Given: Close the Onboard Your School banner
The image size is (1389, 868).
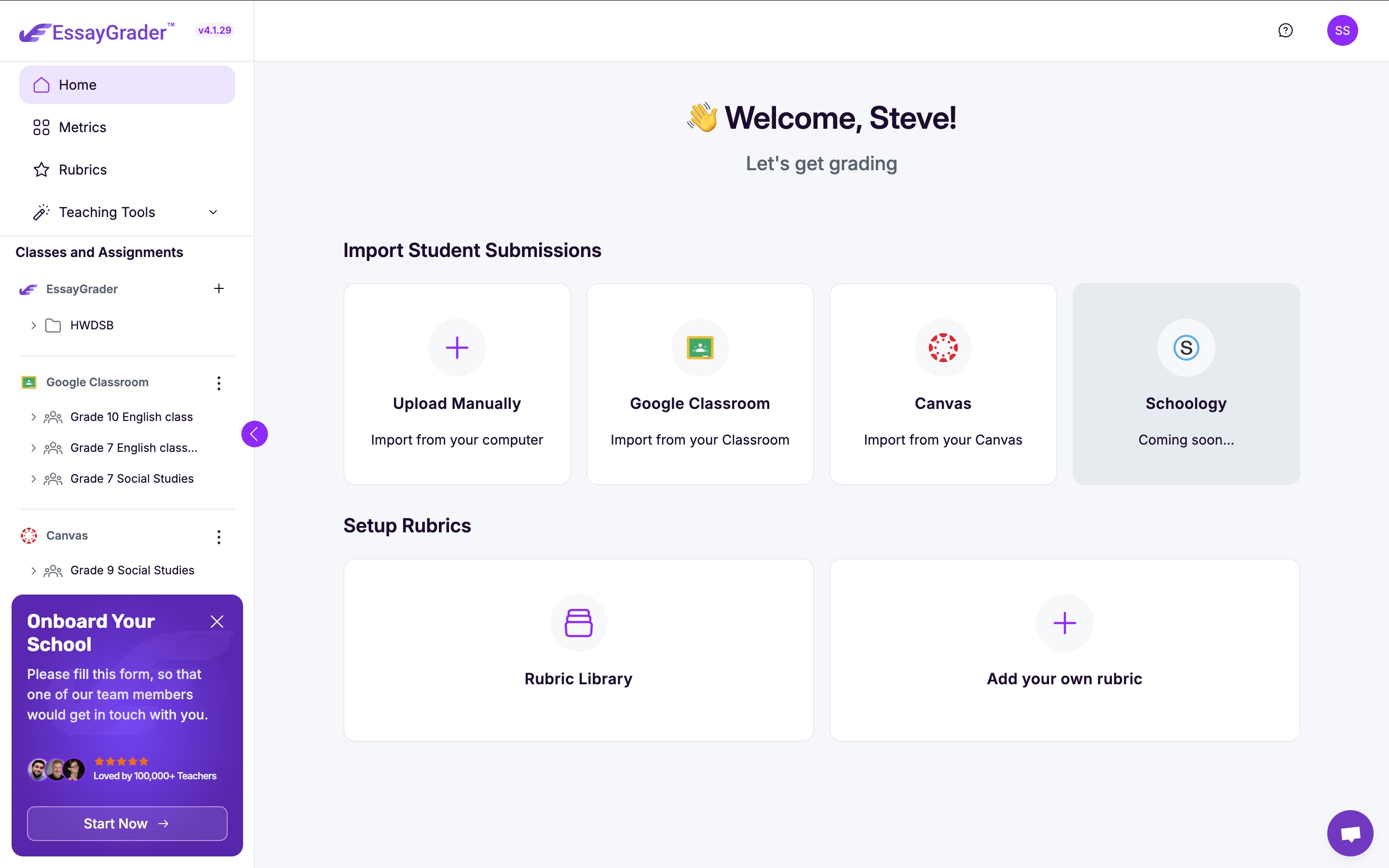Looking at the screenshot, I should click(217, 622).
